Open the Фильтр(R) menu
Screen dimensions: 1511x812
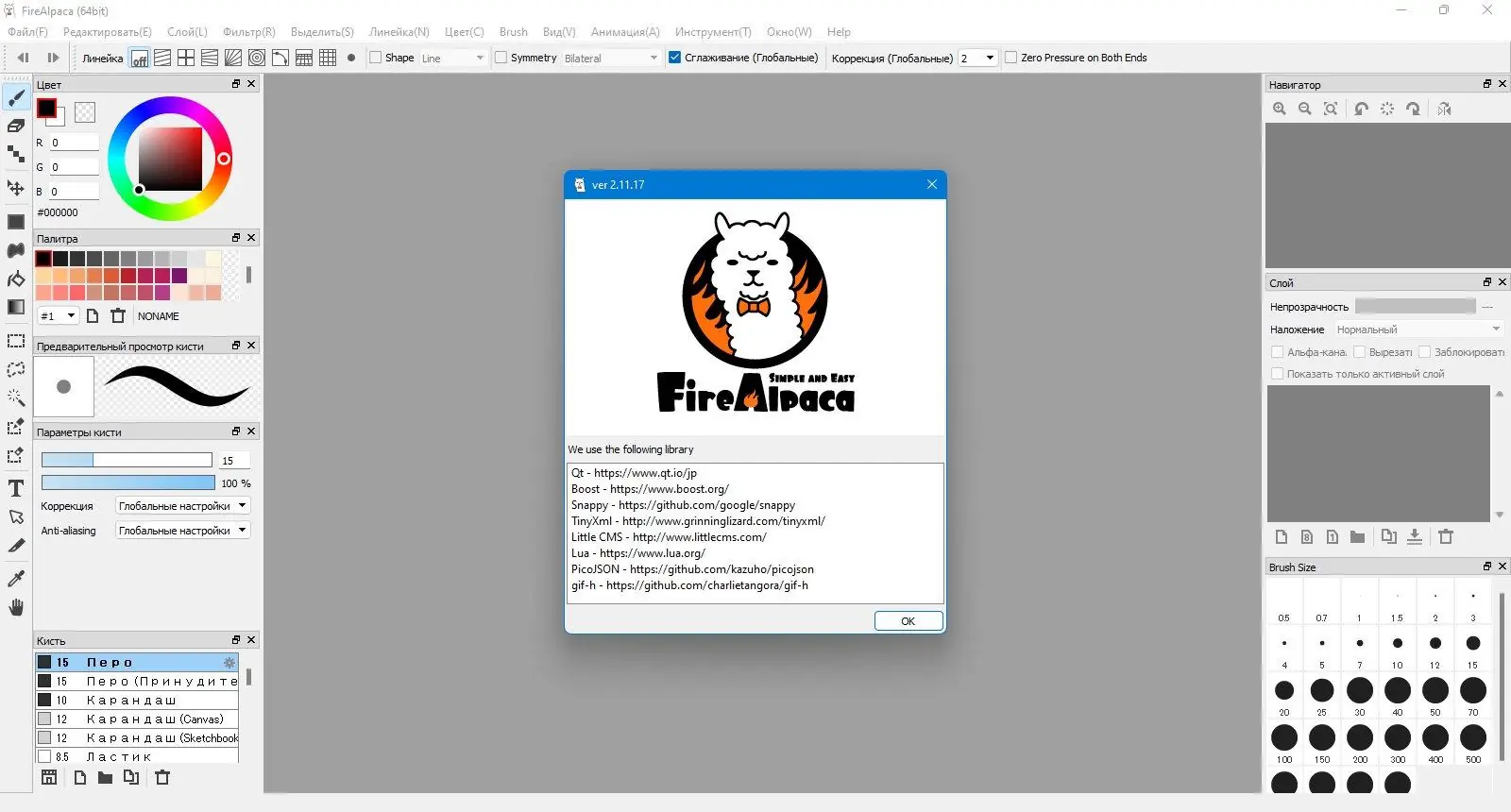tap(249, 32)
